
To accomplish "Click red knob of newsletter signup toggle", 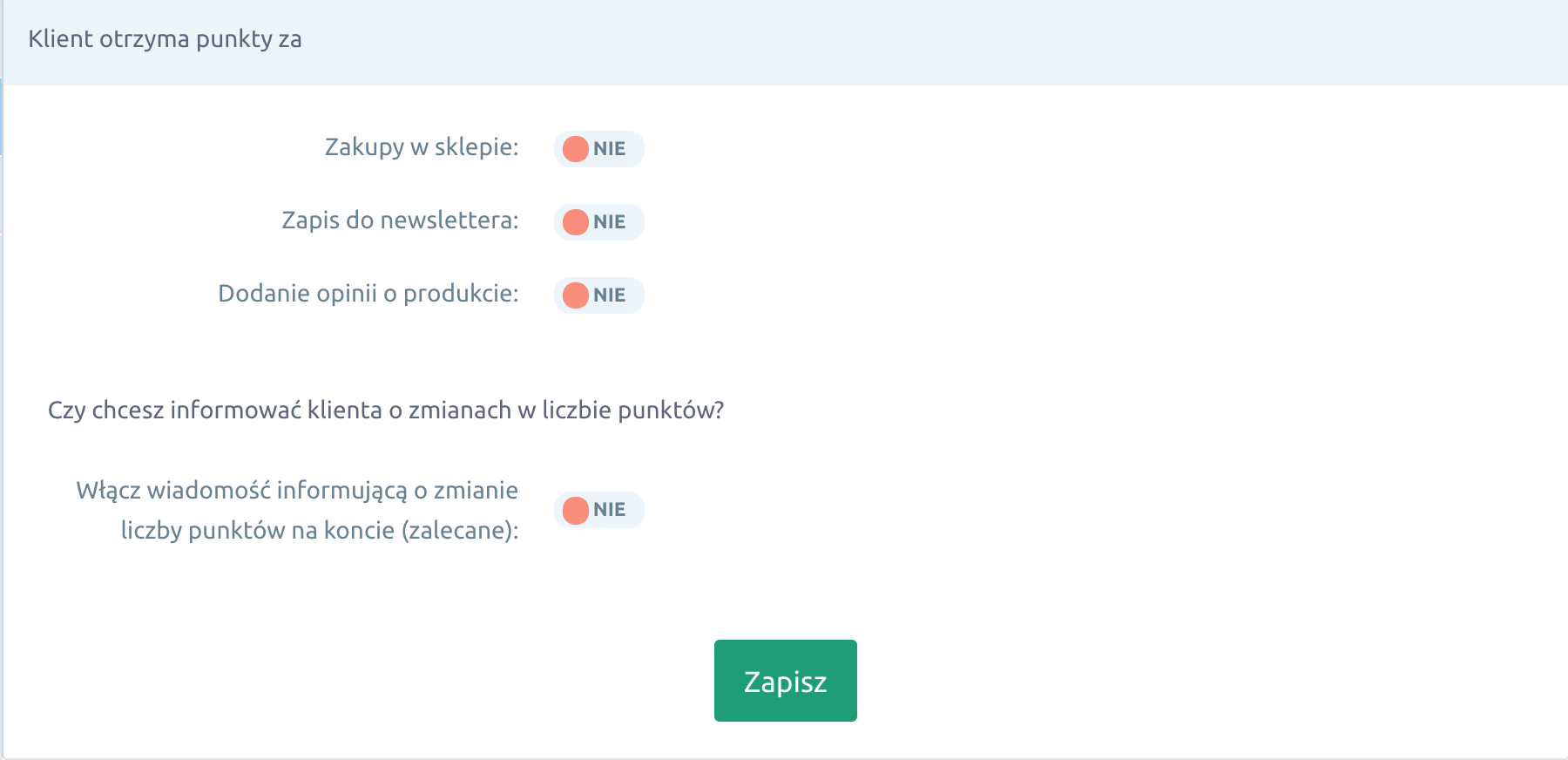I will click(x=576, y=222).
